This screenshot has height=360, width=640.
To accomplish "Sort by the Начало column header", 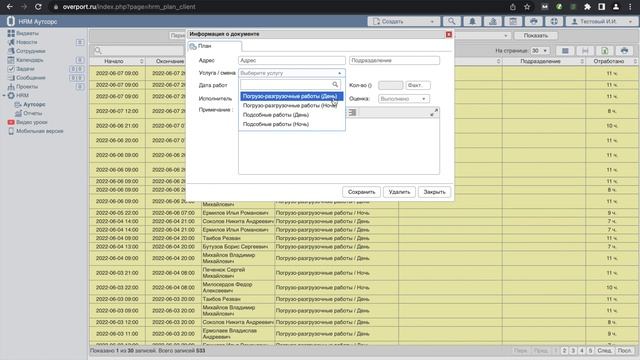I will (117, 61).
